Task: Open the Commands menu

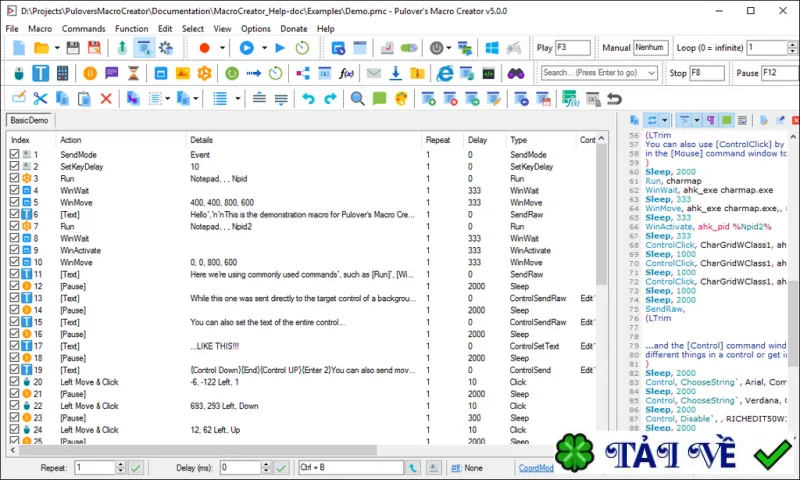Action: click(84, 29)
